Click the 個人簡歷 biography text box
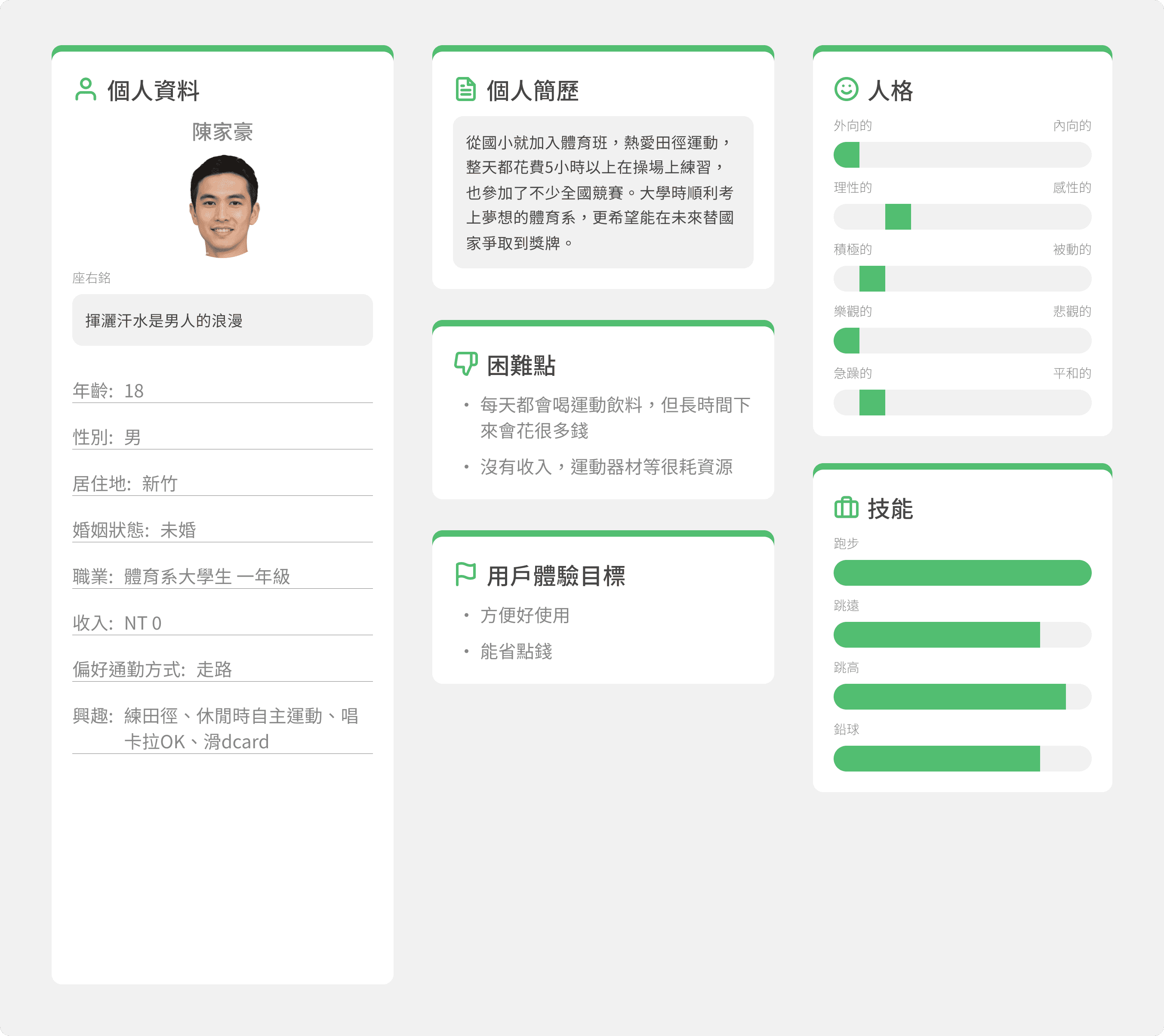1164x1036 pixels. pos(603,192)
